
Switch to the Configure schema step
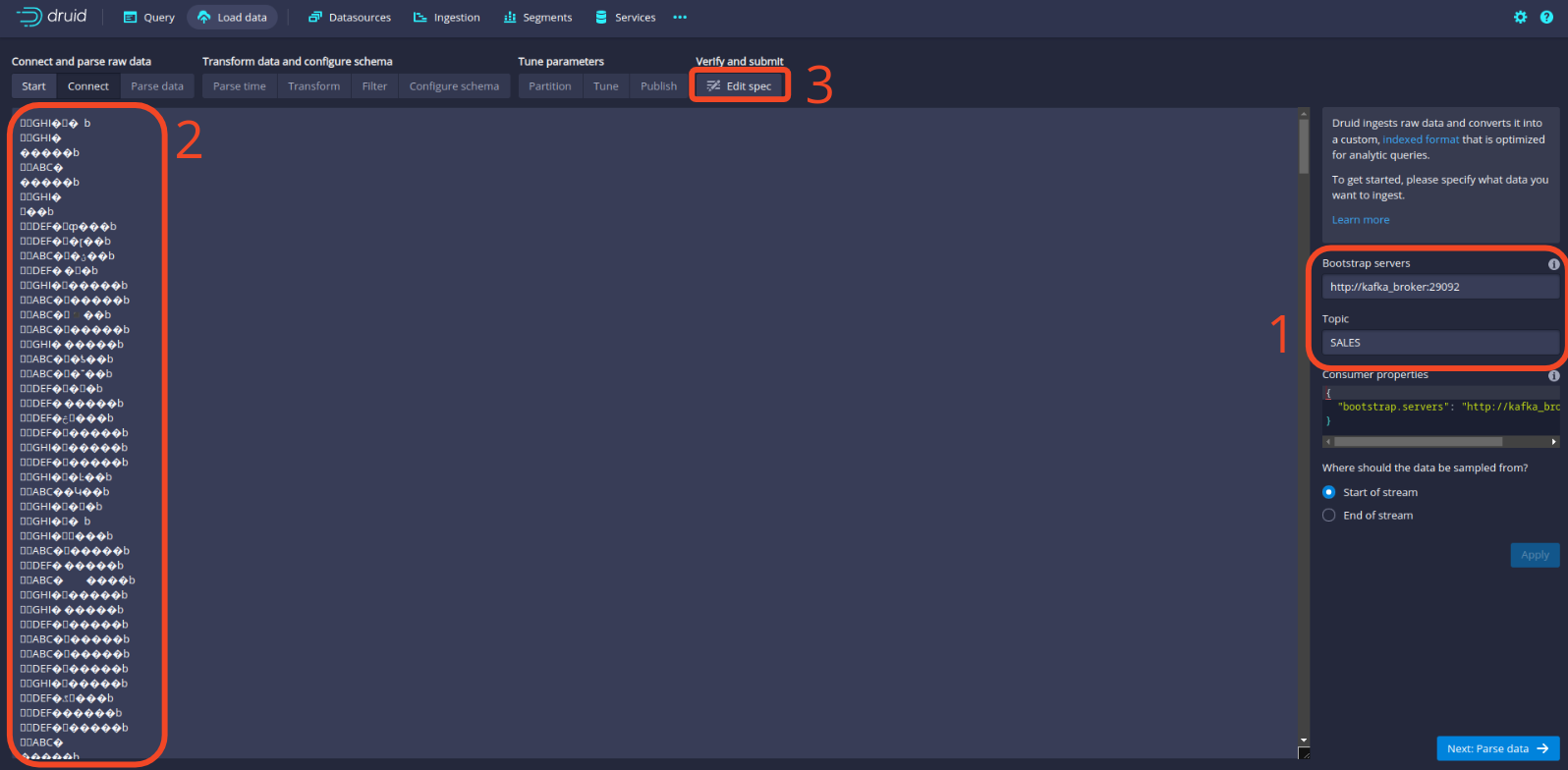[454, 86]
